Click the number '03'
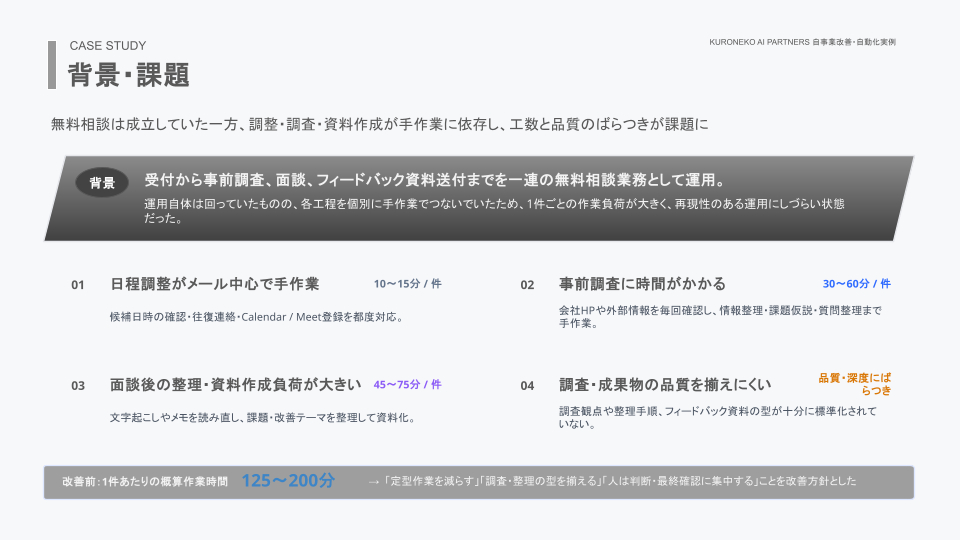The height and width of the screenshot is (540, 960). [x=78, y=386]
